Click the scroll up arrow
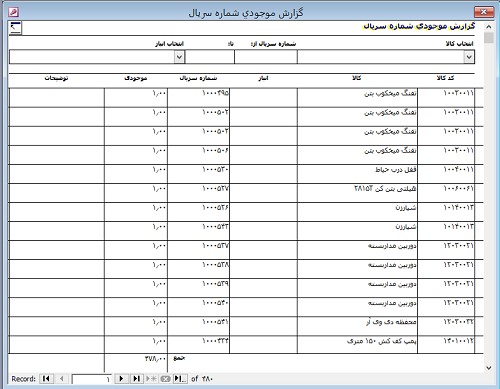 click(x=489, y=27)
